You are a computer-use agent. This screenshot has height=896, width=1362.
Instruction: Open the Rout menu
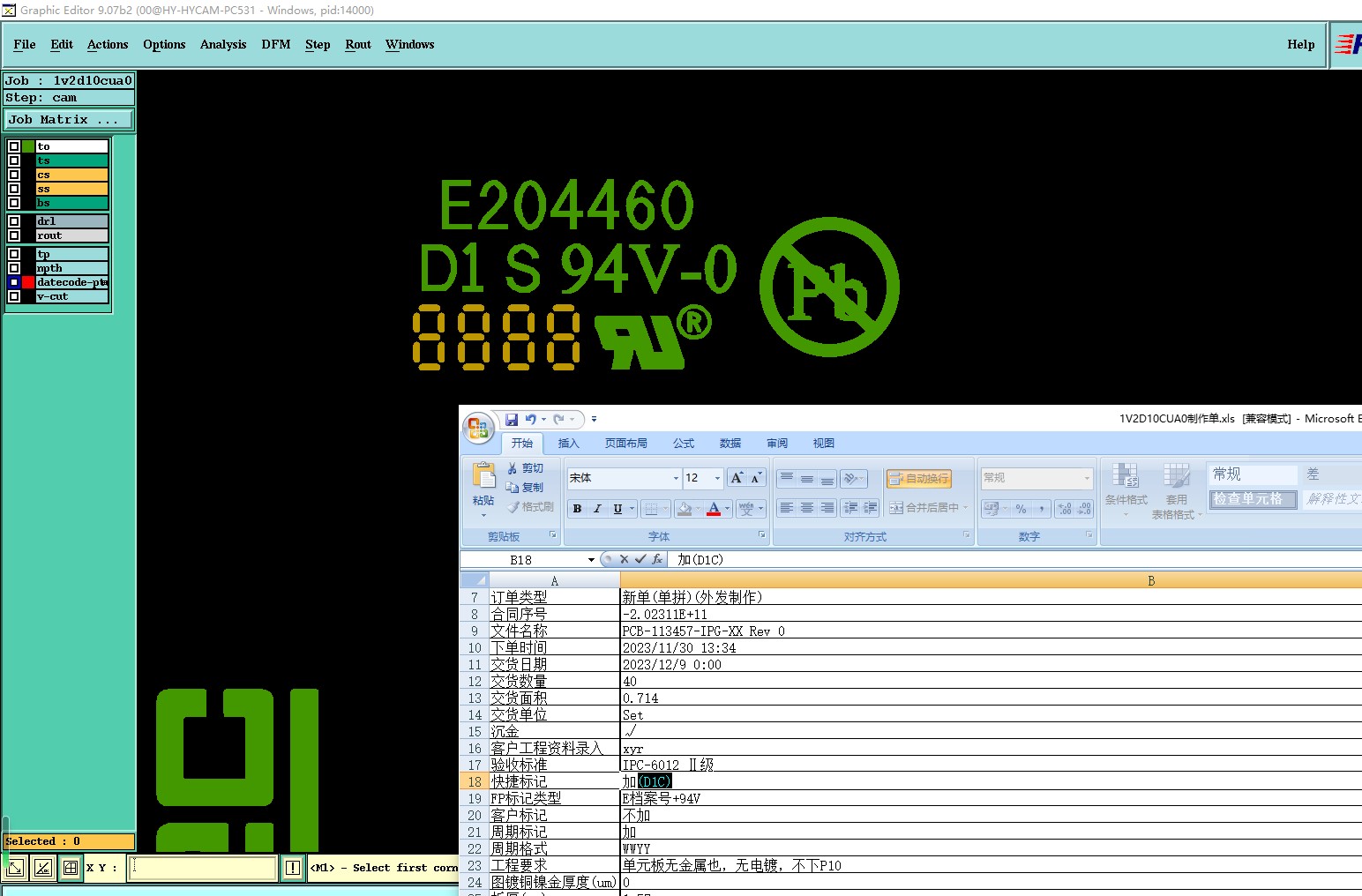point(358,44)
